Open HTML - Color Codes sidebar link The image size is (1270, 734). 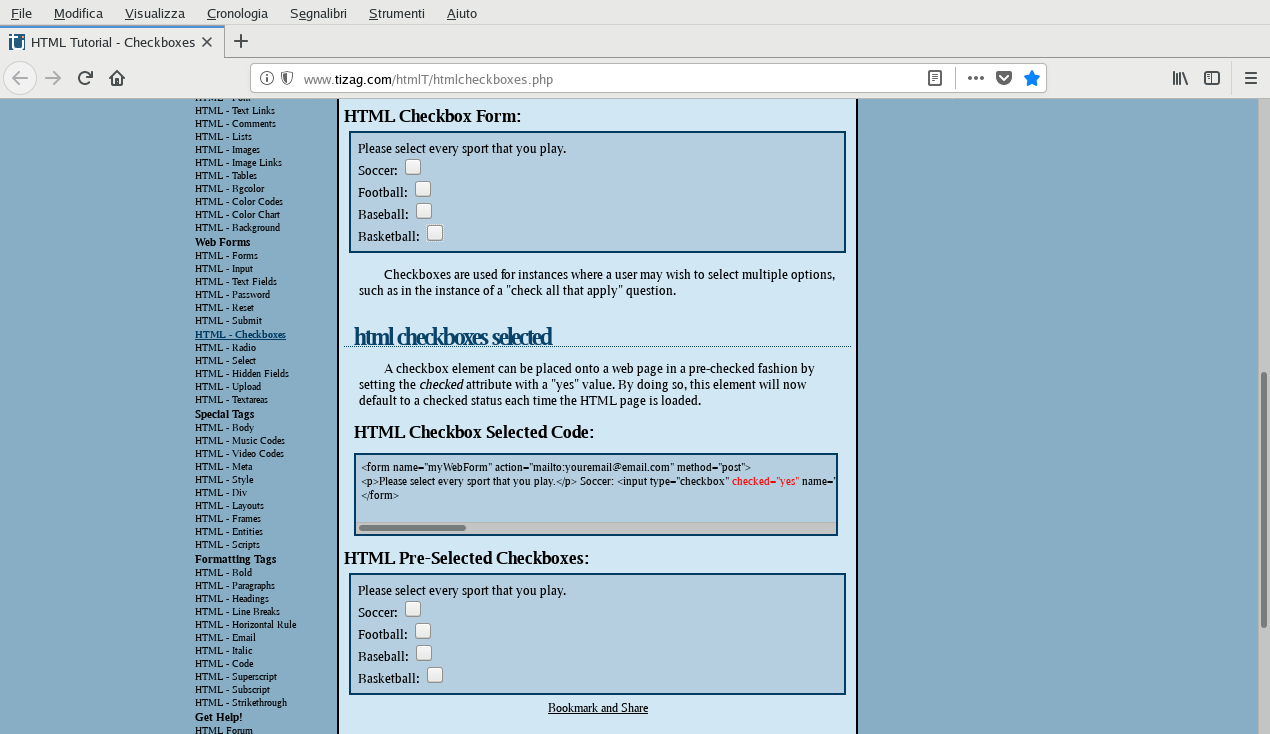239,201
